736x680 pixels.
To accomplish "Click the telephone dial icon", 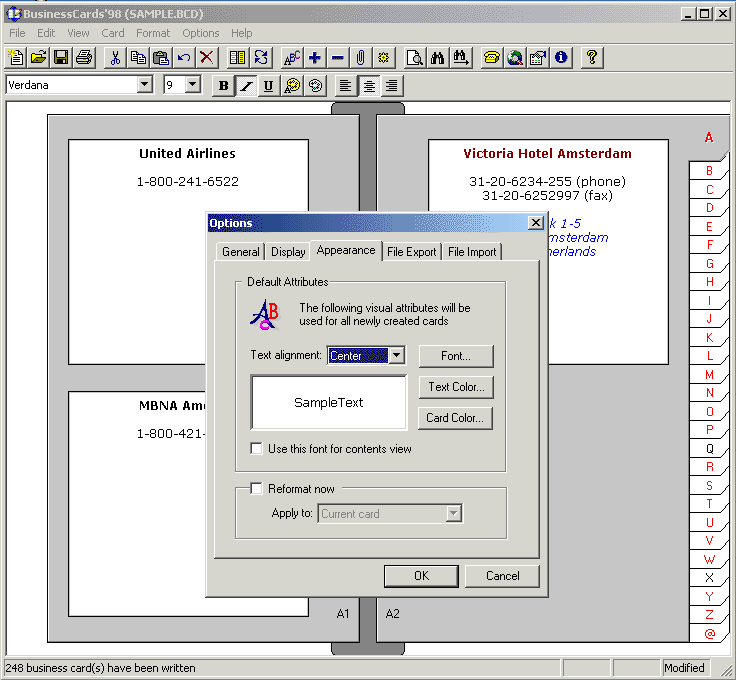I will [492, 58].
